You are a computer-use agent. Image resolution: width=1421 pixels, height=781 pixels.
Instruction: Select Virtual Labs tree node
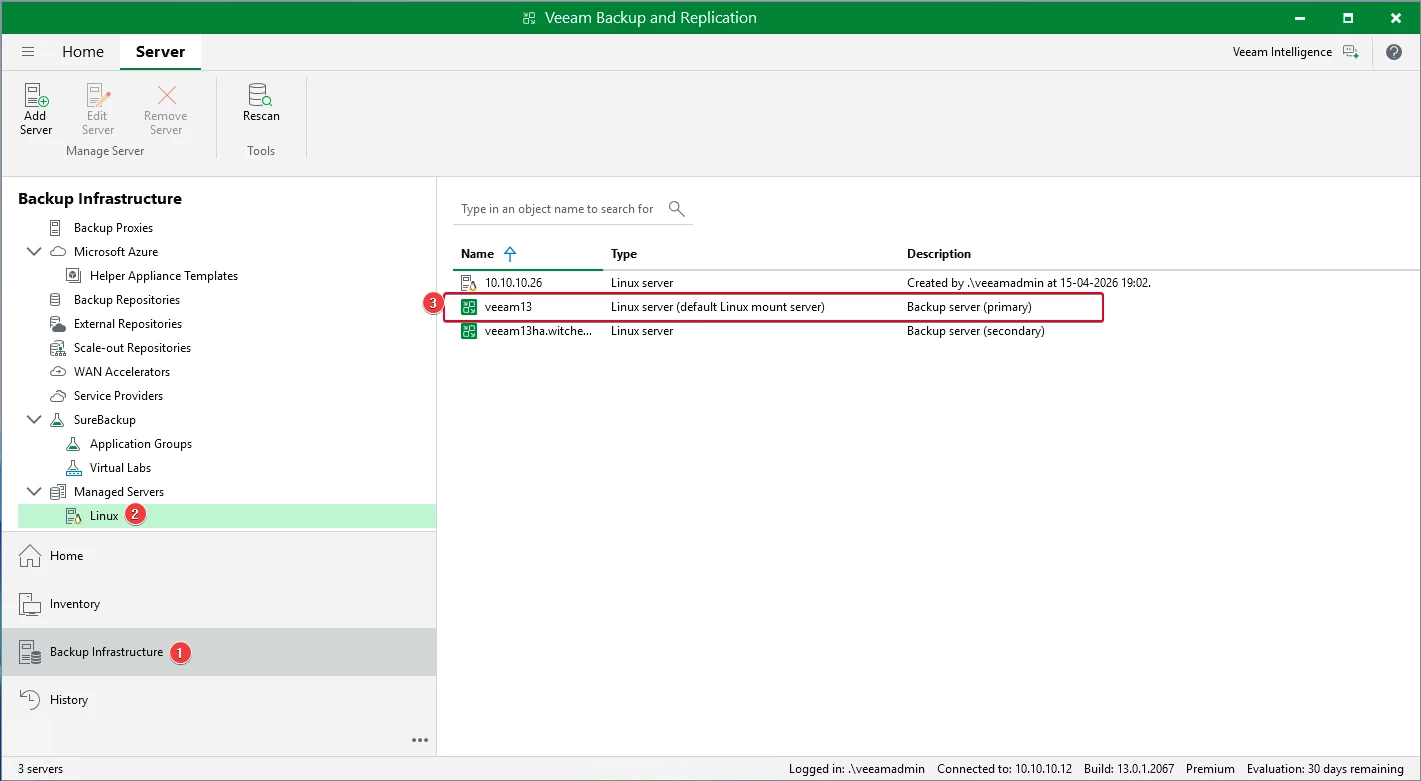pyautogui.click(x=120, y=468)
